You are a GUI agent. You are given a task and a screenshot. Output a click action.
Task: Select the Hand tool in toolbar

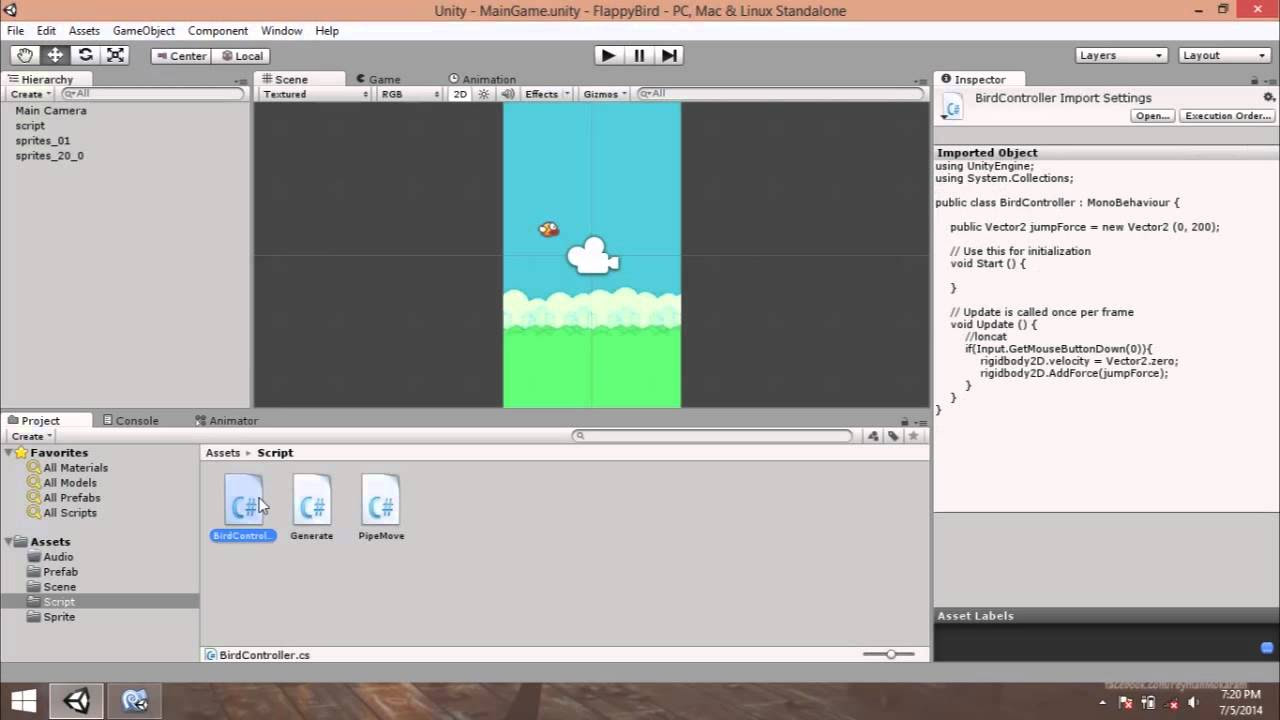tap(25, 56)
